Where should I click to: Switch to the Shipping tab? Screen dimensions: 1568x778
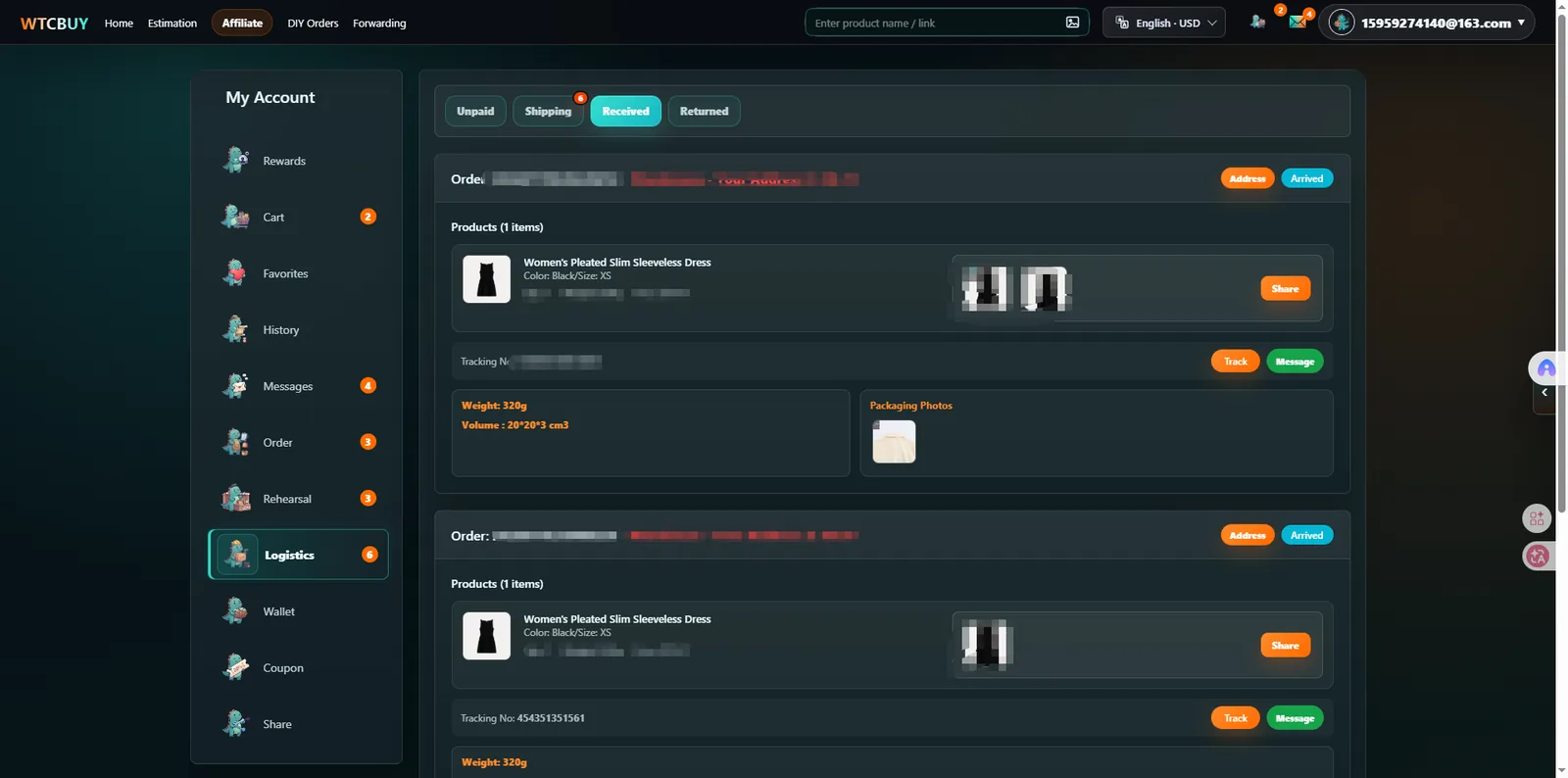coord(548,111)
